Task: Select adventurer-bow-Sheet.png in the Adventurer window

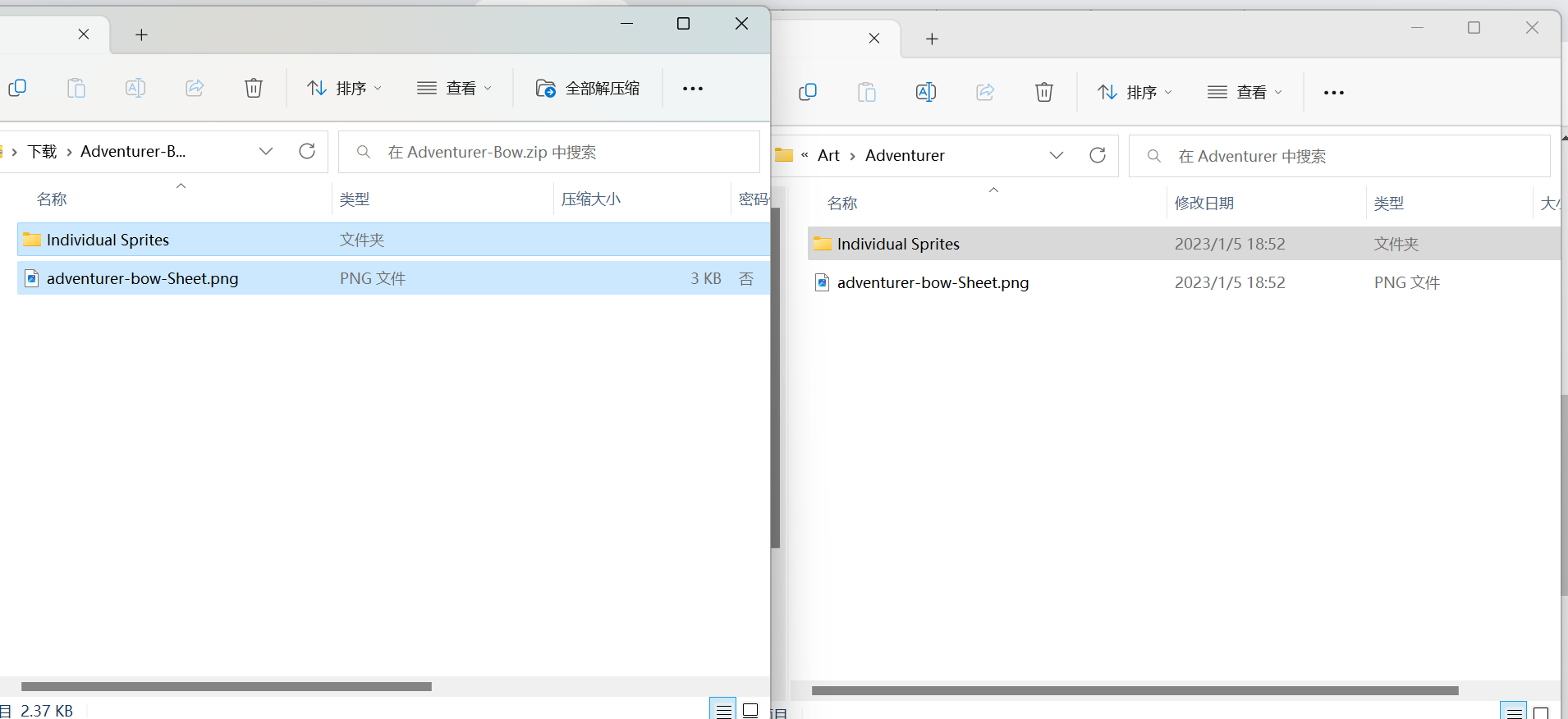Action: coord(1184,282)
